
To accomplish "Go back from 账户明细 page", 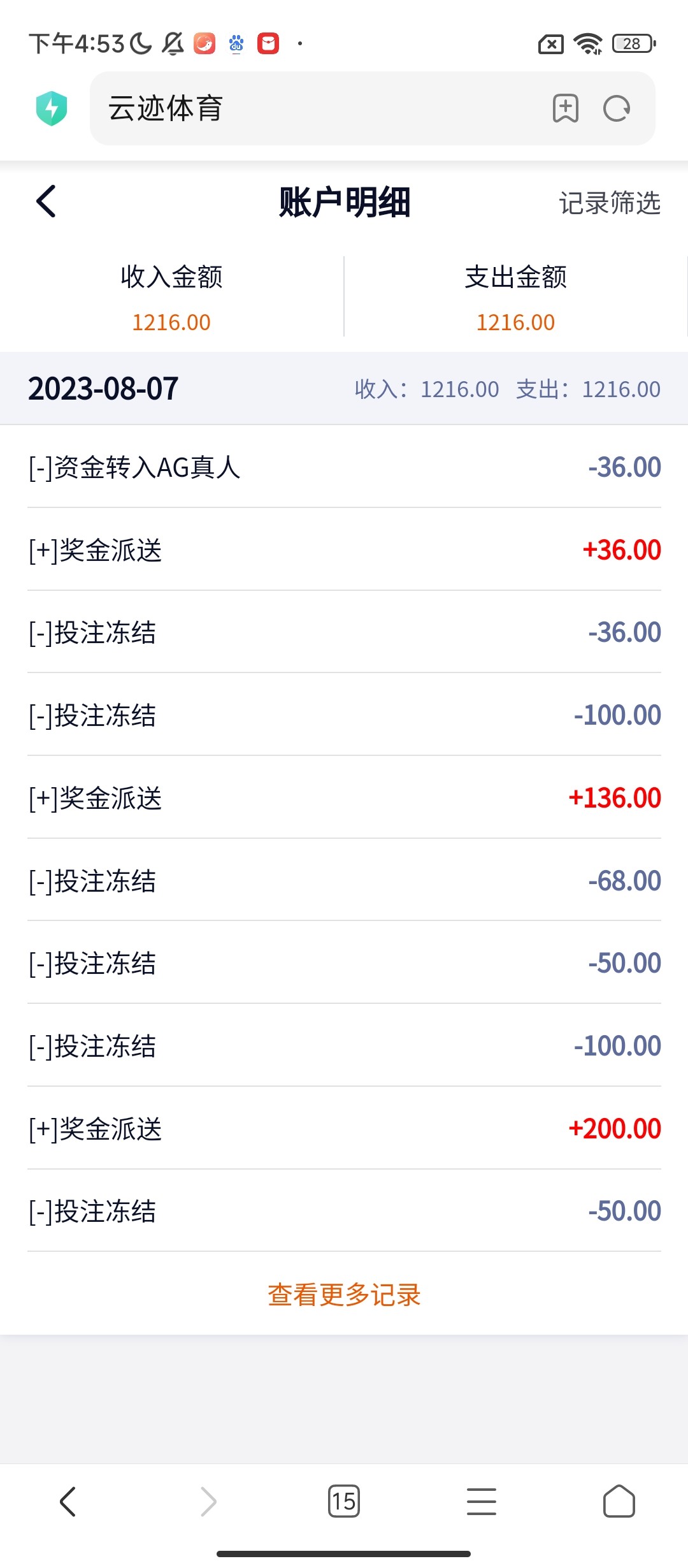I will 47,201.
